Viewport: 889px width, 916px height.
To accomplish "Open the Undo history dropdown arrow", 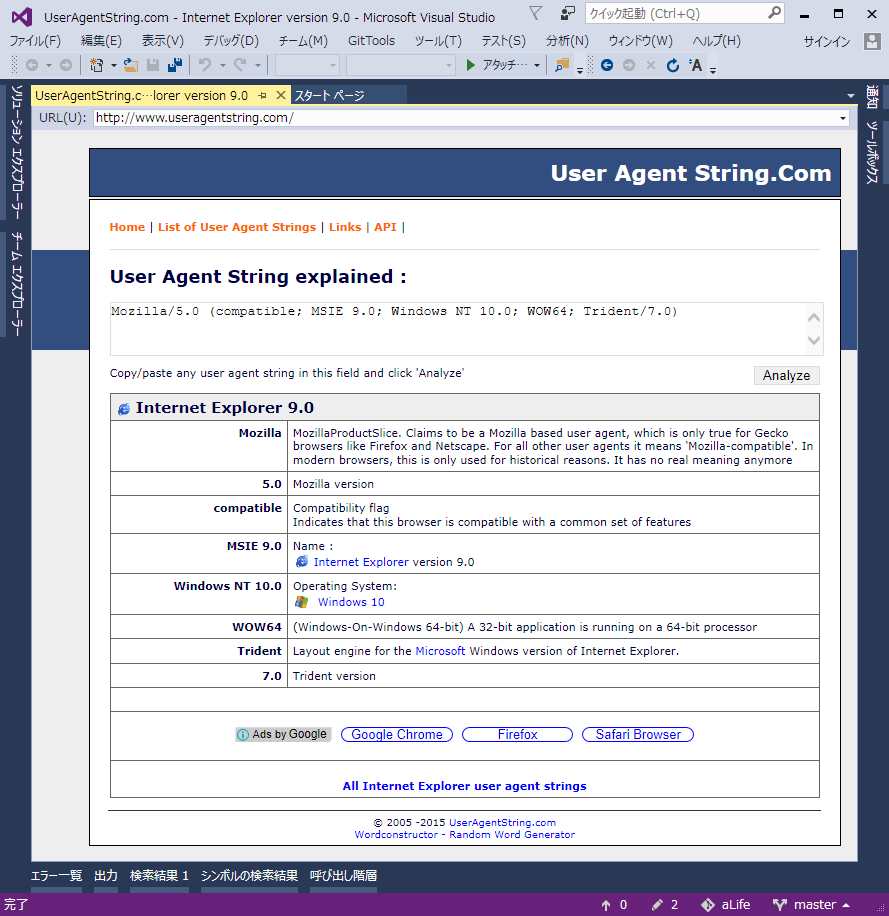I will pos(223,65).
